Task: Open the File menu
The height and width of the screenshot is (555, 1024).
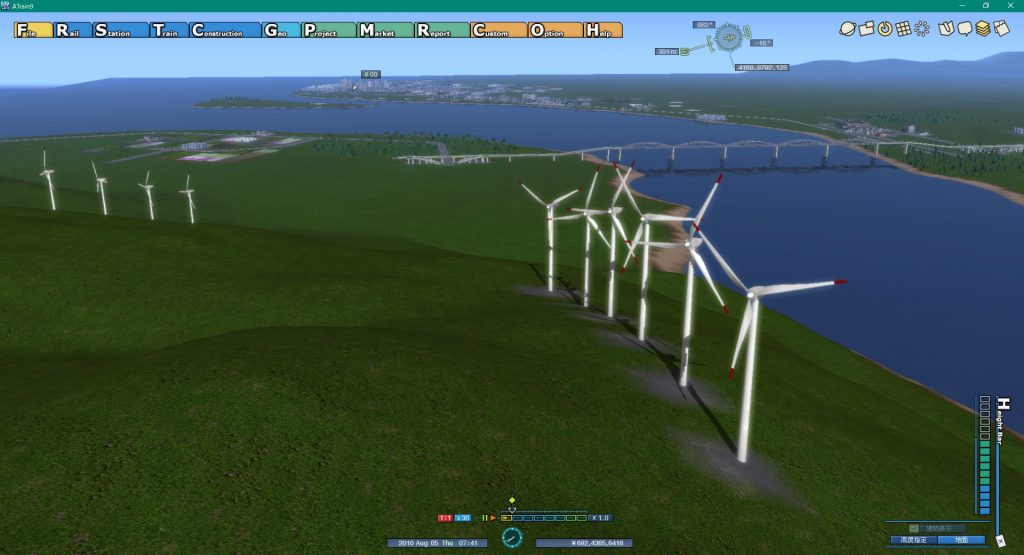Action: (33, 30)
